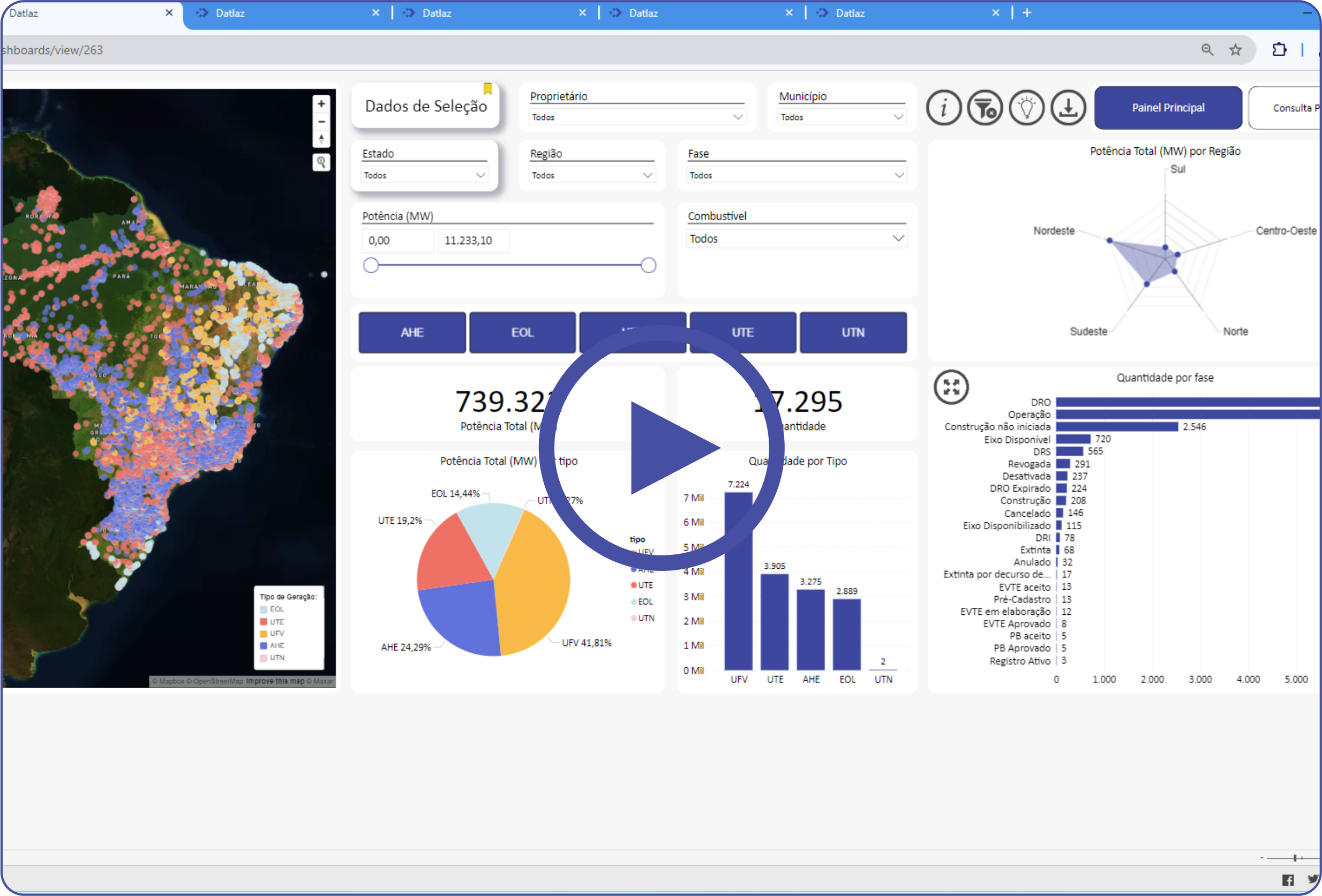Open the Proprietário dropdown

636,117
